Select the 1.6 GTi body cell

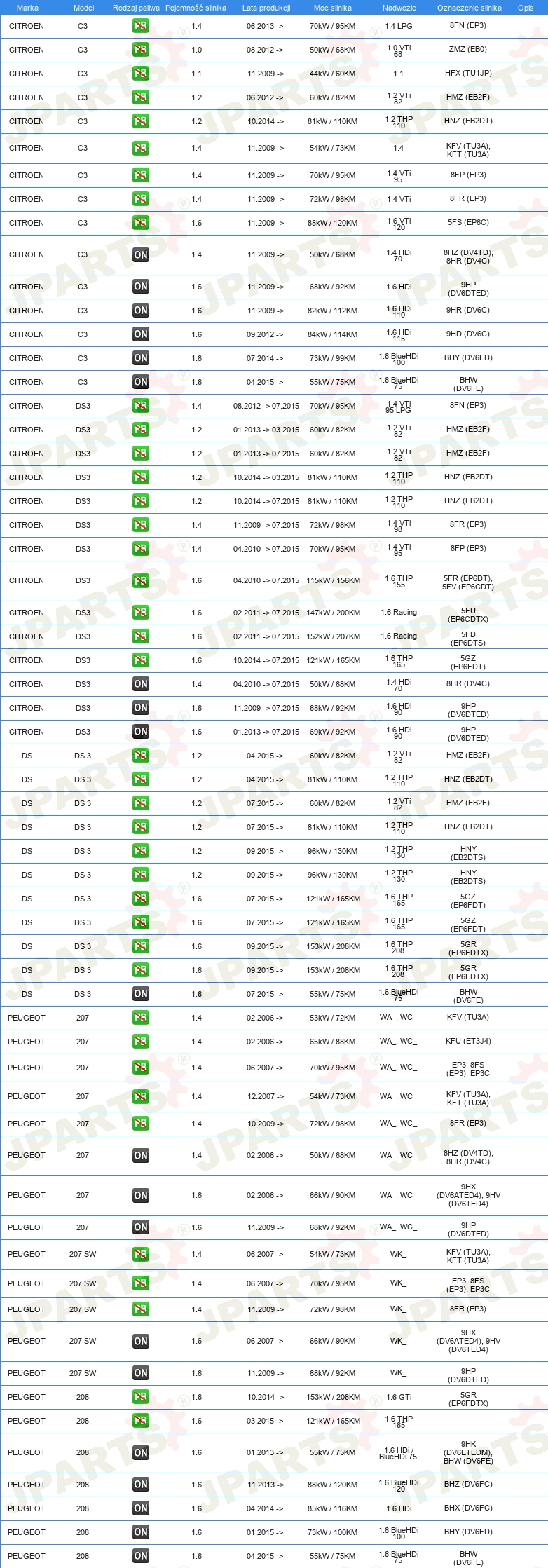(399, 1397)
